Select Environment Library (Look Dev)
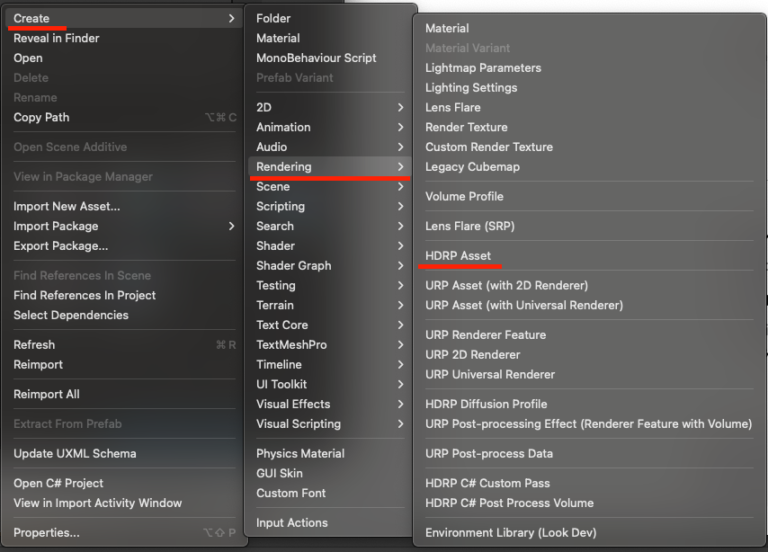768x552 pixels. (509, 533)
